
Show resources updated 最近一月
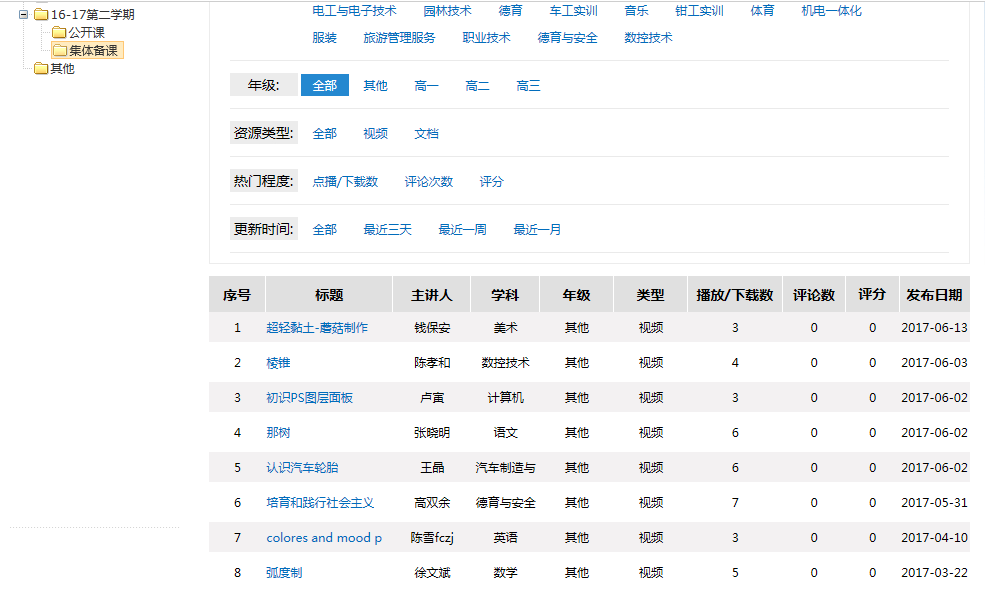(x=537, y=230)
